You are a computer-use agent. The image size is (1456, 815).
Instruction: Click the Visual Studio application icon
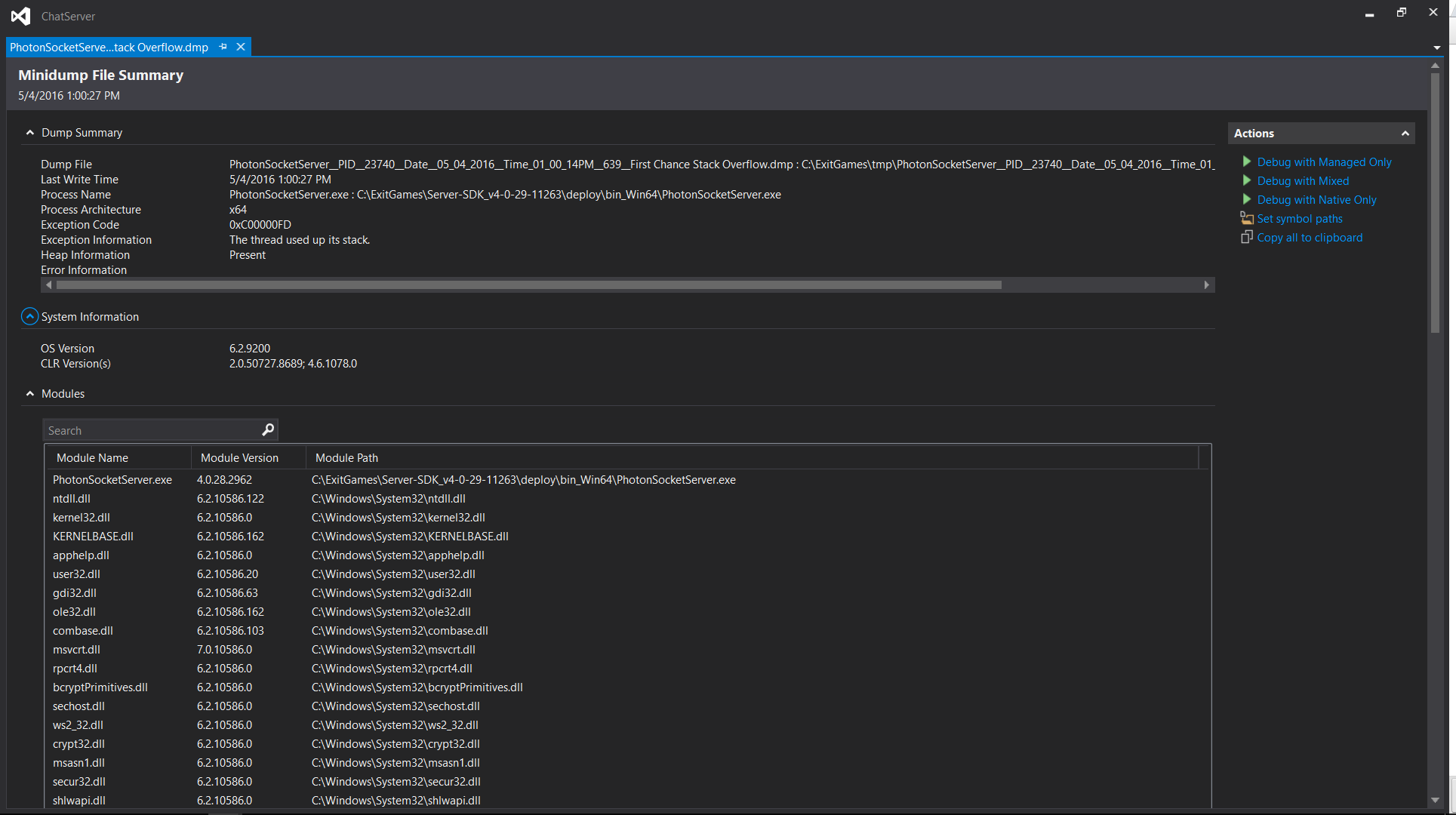click(x=18, y=13)
